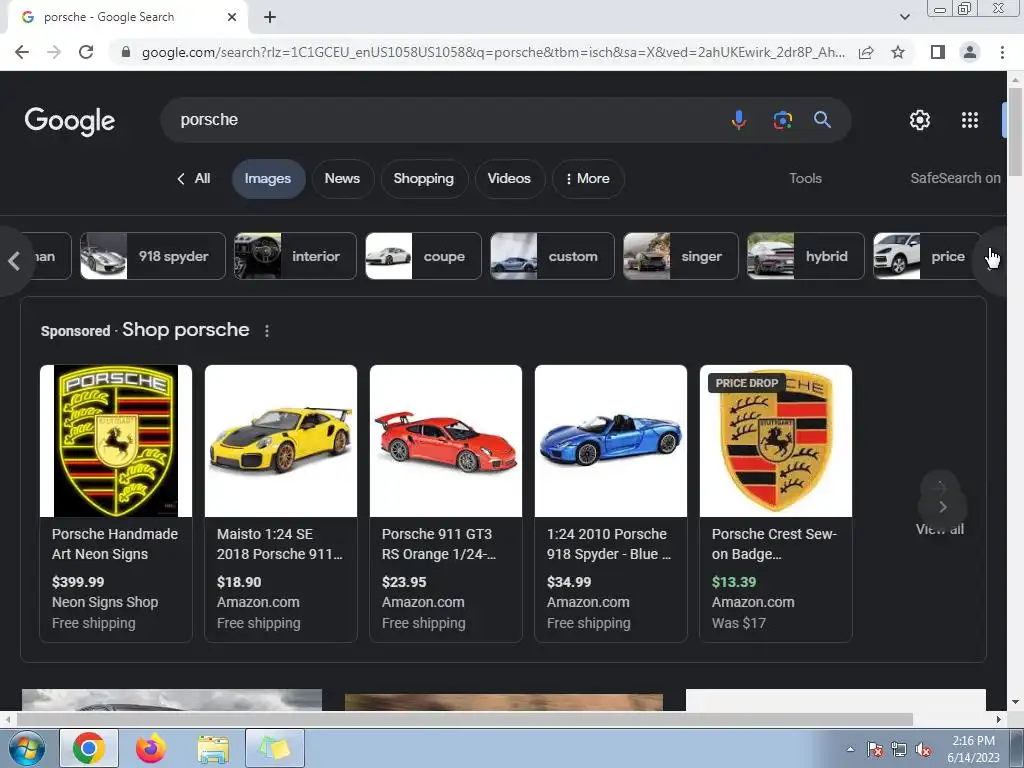This screenshot has width=1024, height=768.
Task: Show hidden system tray icons
Action: [850, 749]
